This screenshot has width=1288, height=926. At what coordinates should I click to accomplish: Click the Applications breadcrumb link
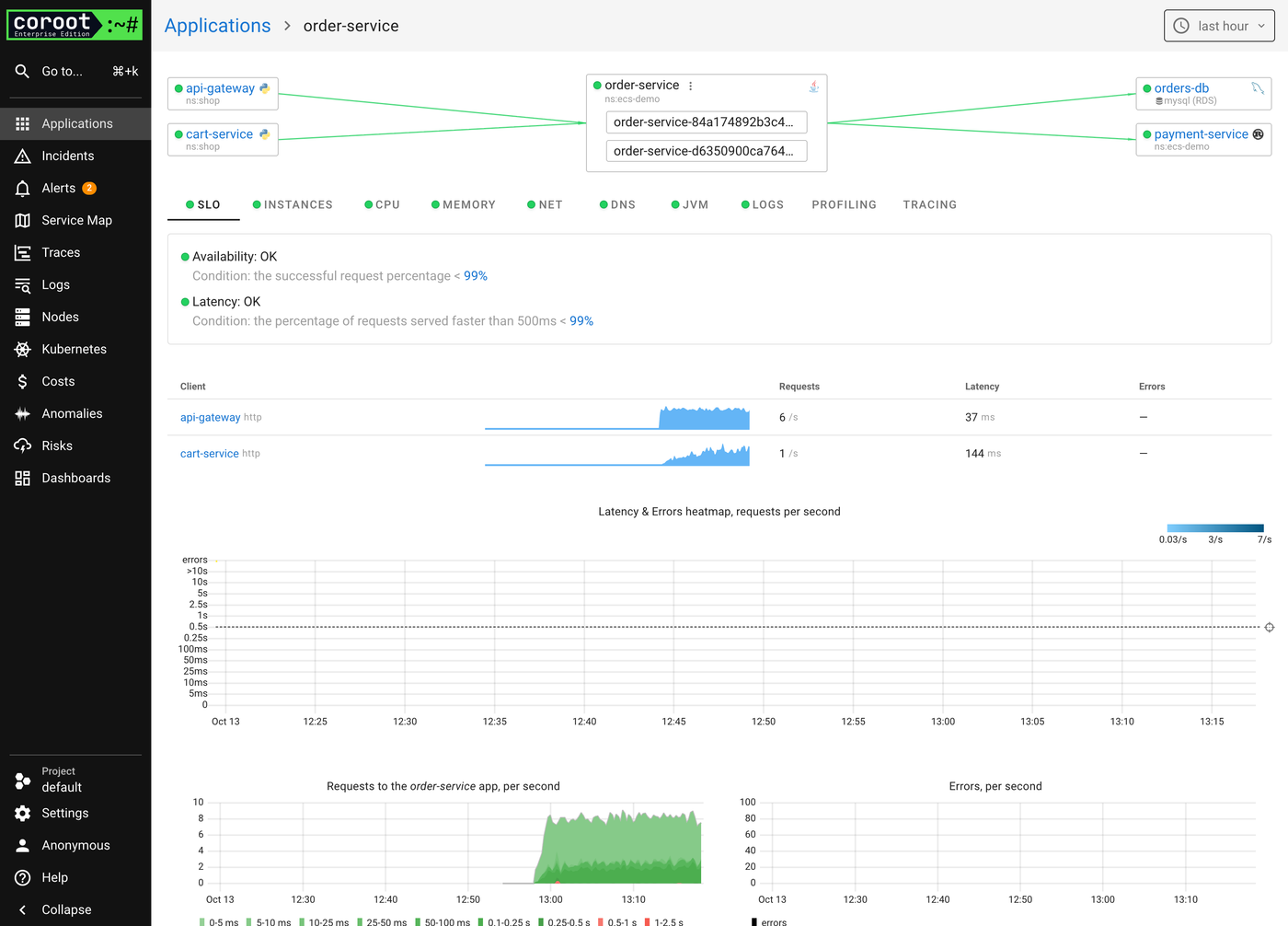click(x=217, y=26)
